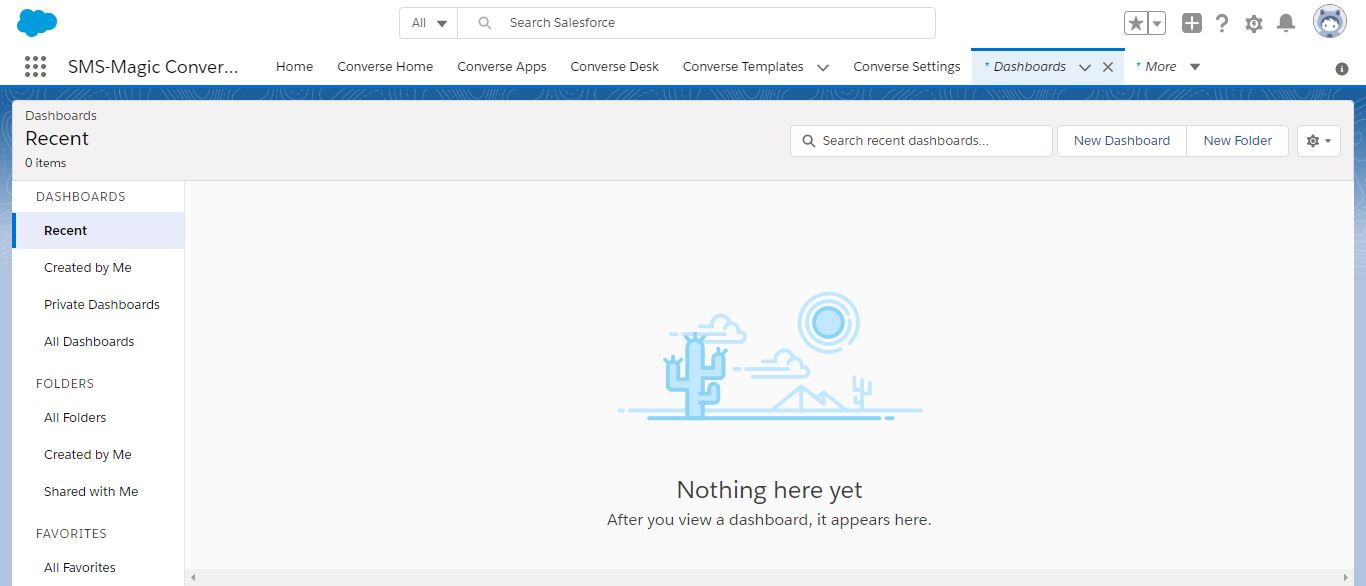Switch to the Converse Apps tab
Image resolution: width=1366 pixels, height=586 pixels.
point(502,67)
